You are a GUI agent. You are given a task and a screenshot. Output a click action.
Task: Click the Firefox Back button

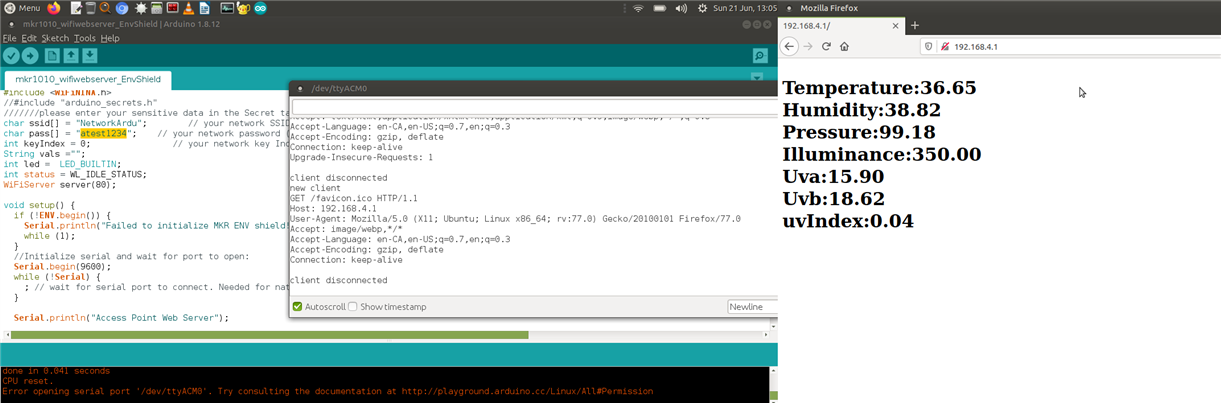[790, 46]
